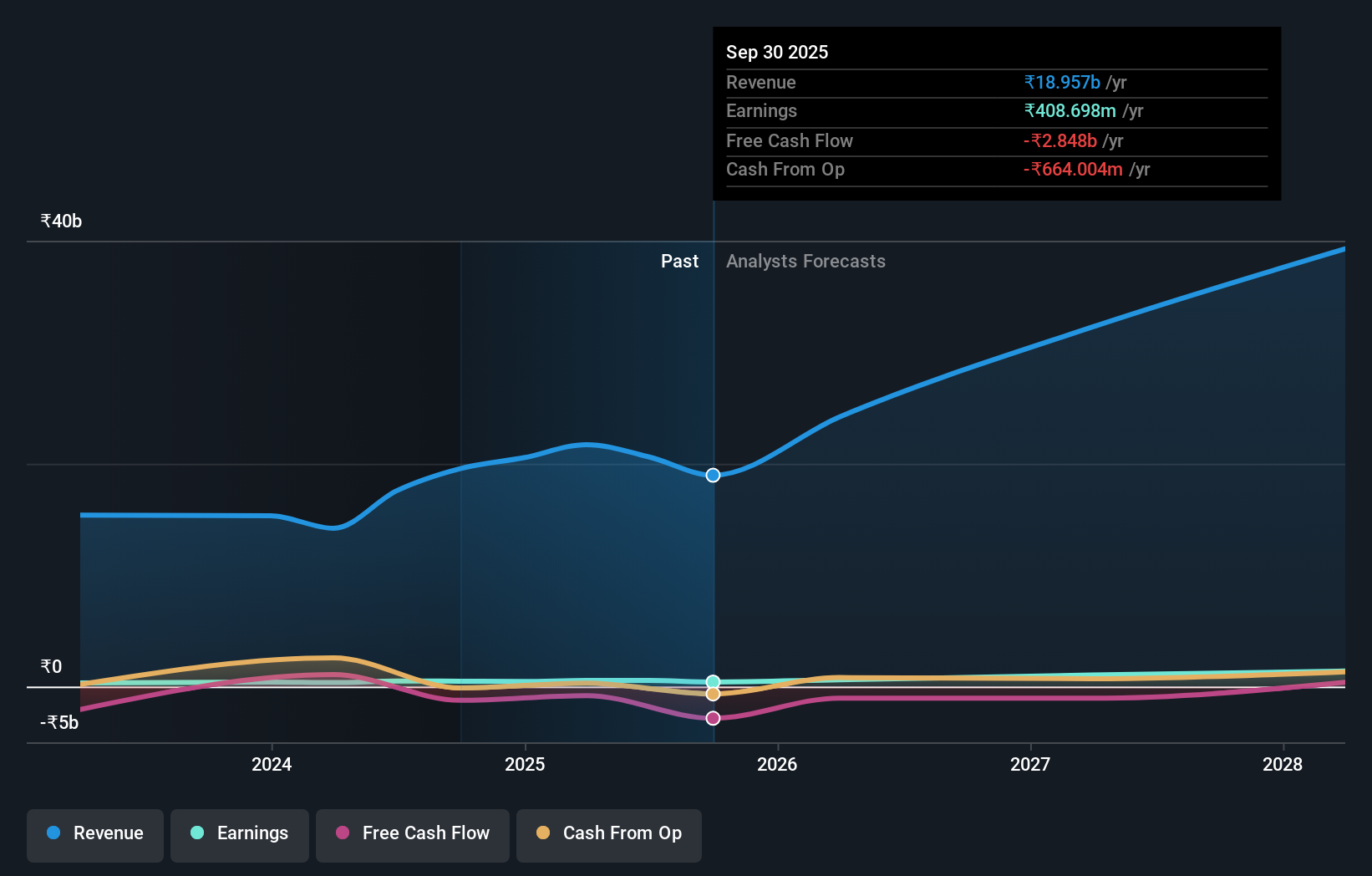Viewport: 1372px width, 876px height.
Task: Click the pink Free Cash Flow legend dot
Action: pos(343,833)
